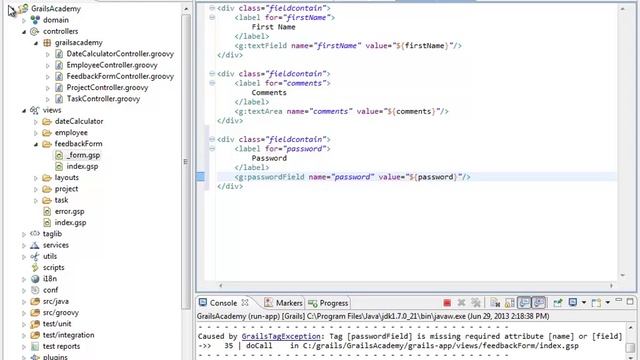Click the test reports icon
This screenshot has height=360, width=640.
[35, 347]
